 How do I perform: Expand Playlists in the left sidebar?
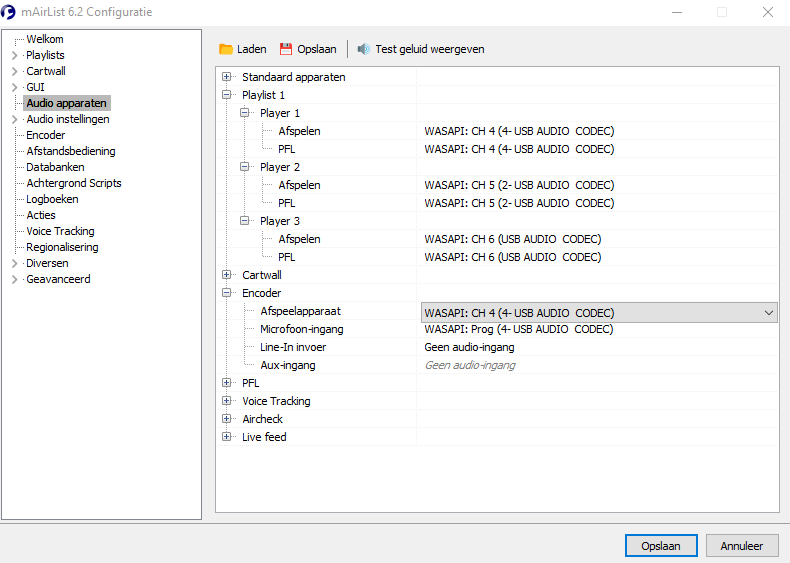click(14, 55)
